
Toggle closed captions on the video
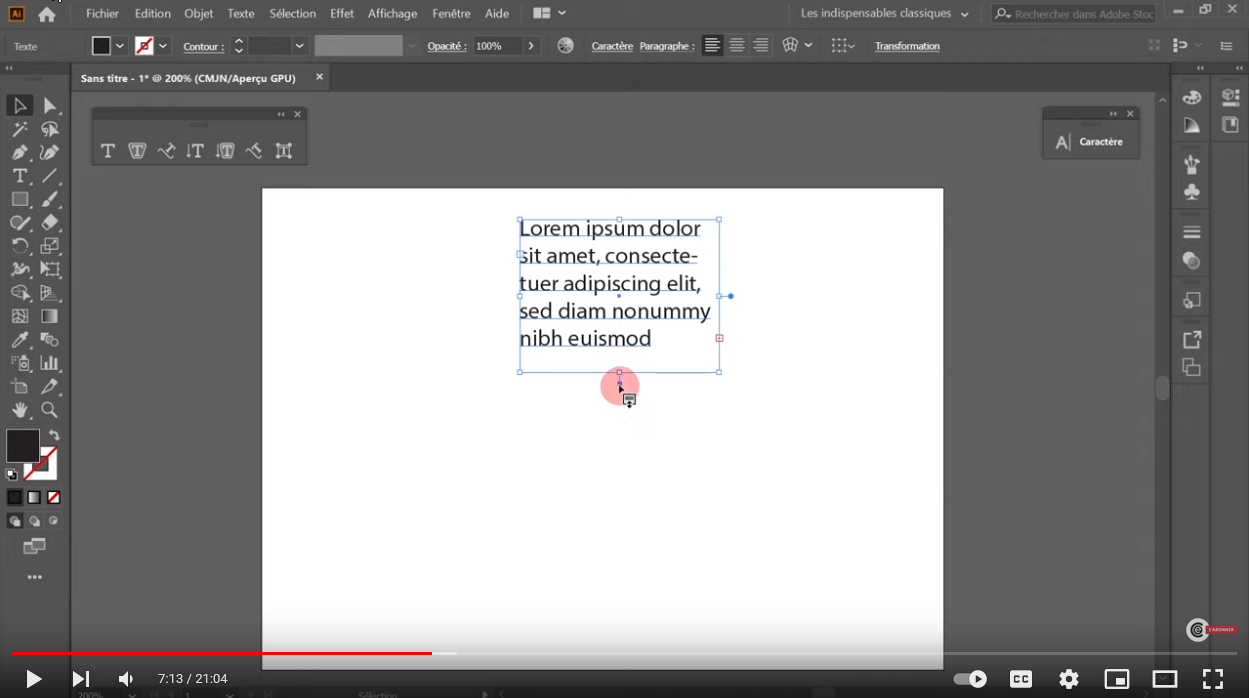tap(1020, 679)
